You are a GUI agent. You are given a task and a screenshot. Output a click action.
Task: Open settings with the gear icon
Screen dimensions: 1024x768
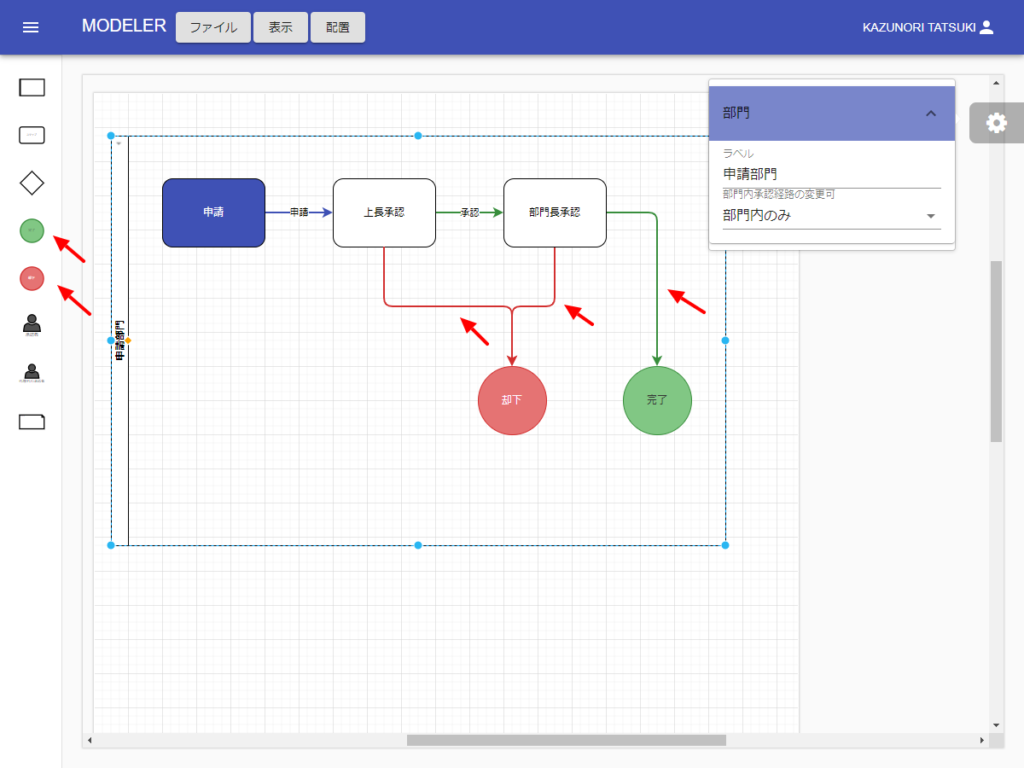[996, 123]
